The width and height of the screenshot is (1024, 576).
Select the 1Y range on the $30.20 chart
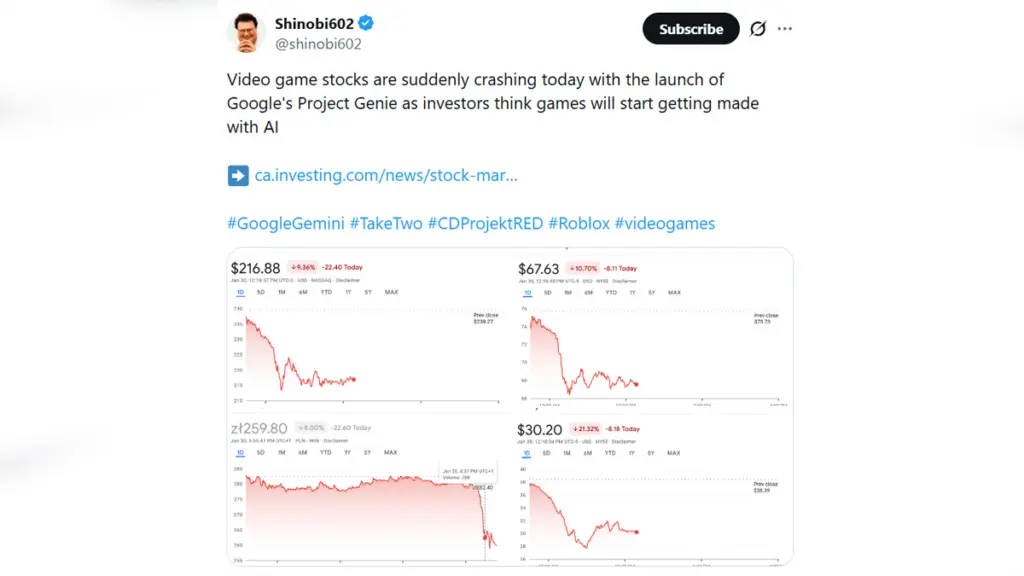click(631, 452)
